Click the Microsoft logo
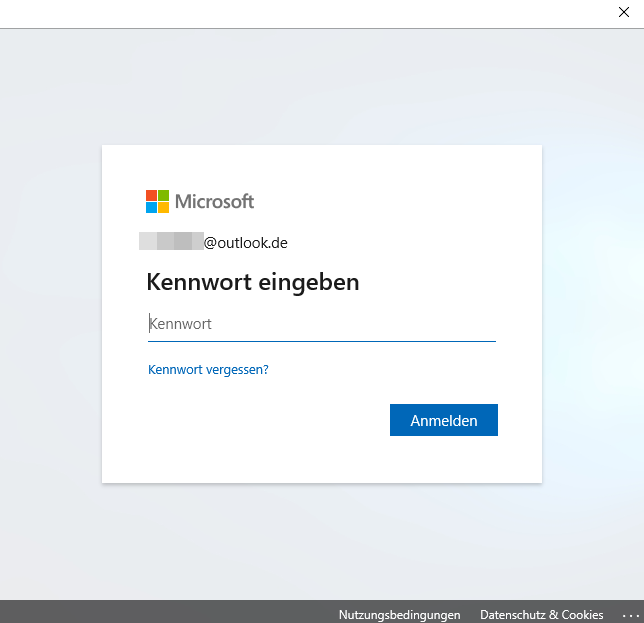This screenshot has height=623, width=644. 200,202
